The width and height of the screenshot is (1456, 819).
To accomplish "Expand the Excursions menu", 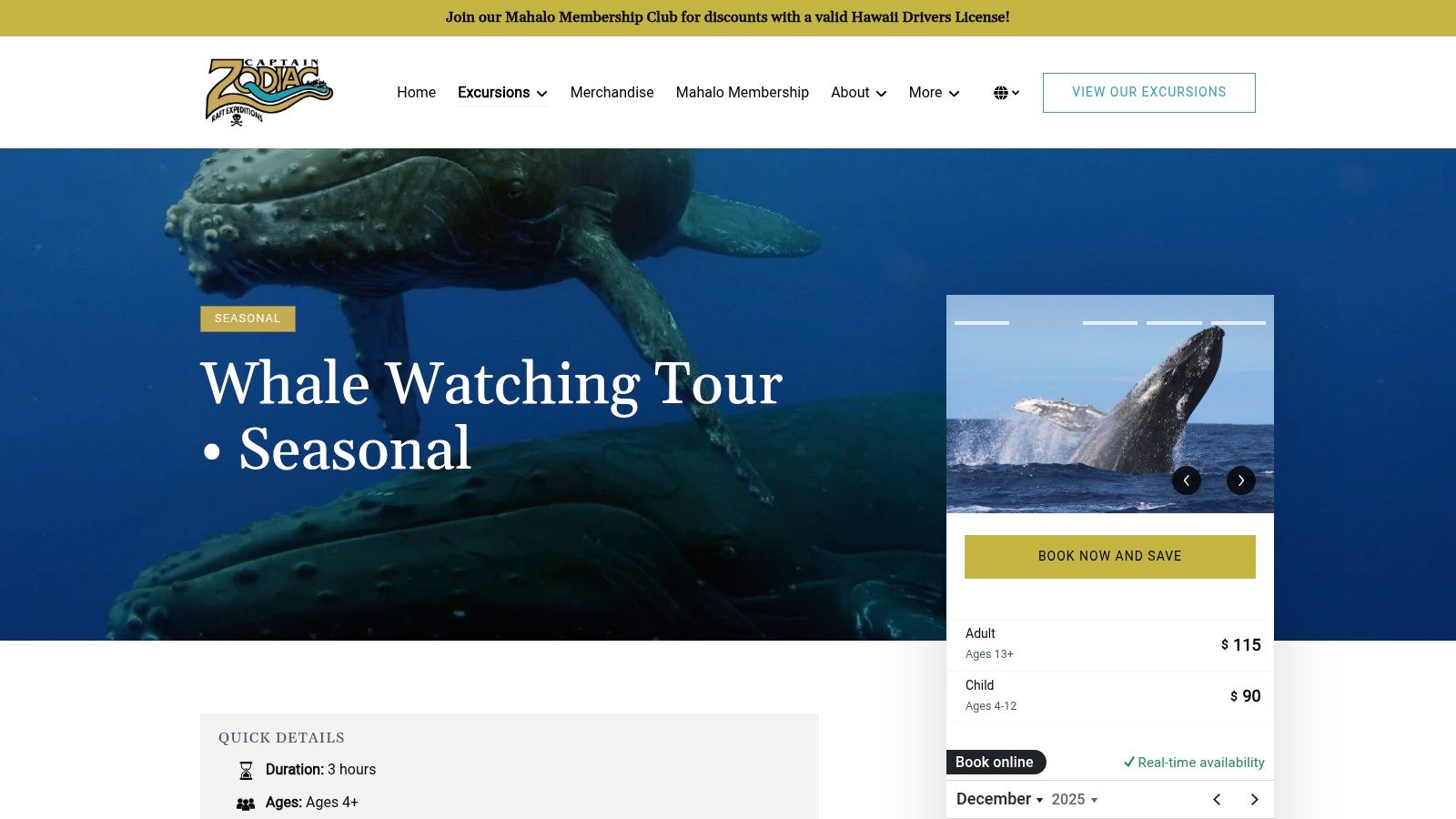I will pyautogui.click(x=502, y=93).
